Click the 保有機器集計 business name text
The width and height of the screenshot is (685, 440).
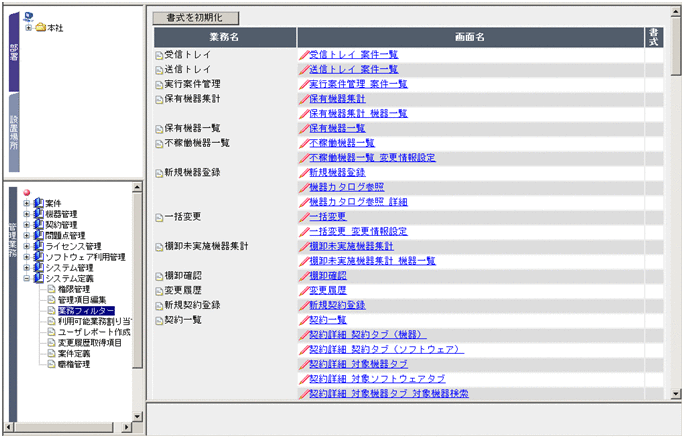(192, 99)
